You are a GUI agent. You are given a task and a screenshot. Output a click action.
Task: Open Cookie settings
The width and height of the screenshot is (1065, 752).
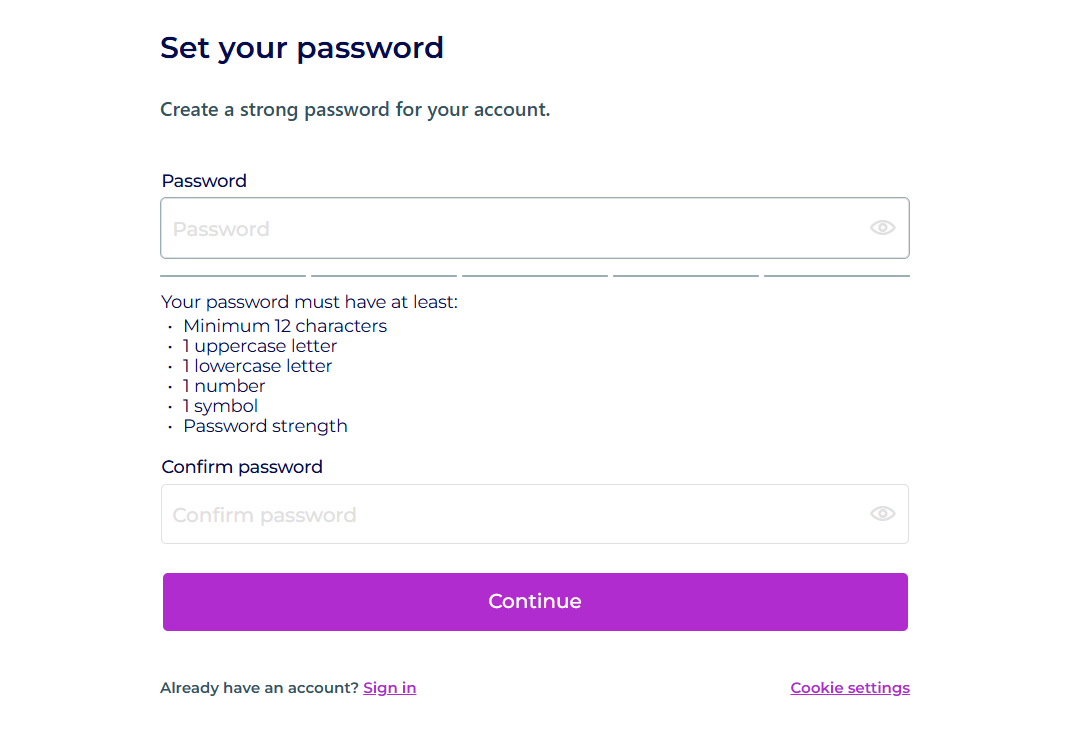click(x=850, y=688)
